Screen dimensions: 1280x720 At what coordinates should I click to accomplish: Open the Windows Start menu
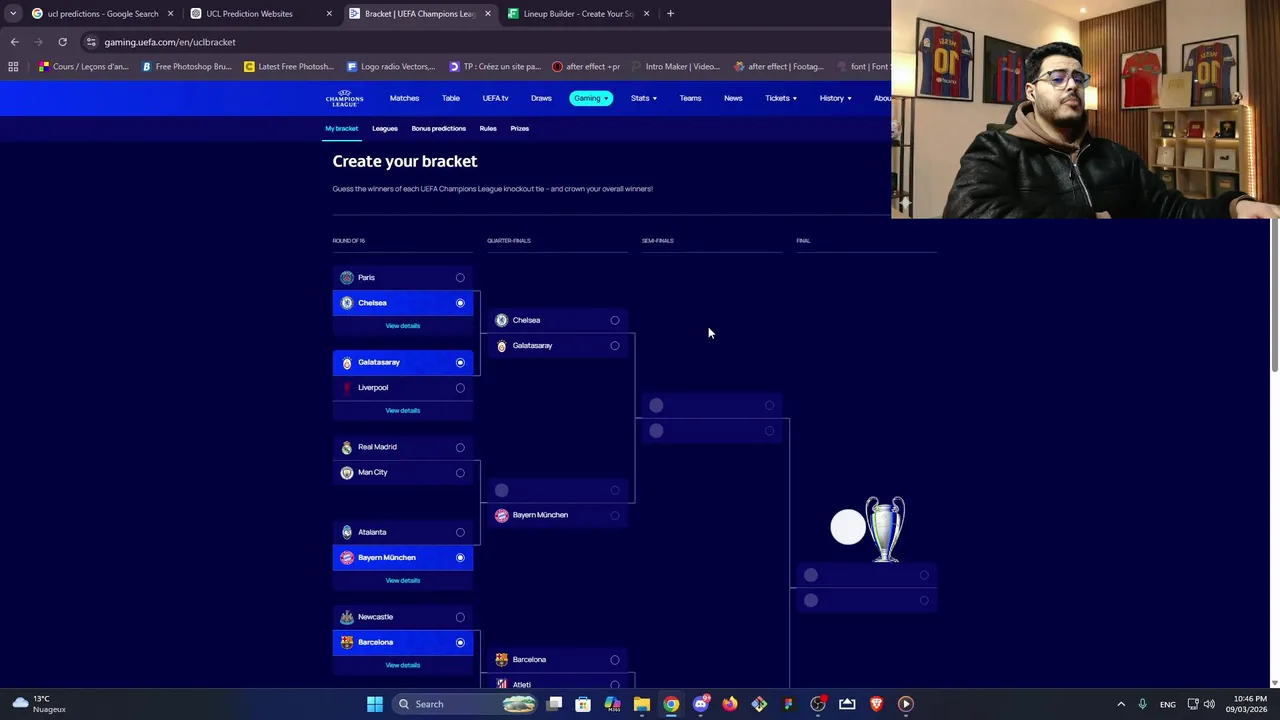[375, 704]
